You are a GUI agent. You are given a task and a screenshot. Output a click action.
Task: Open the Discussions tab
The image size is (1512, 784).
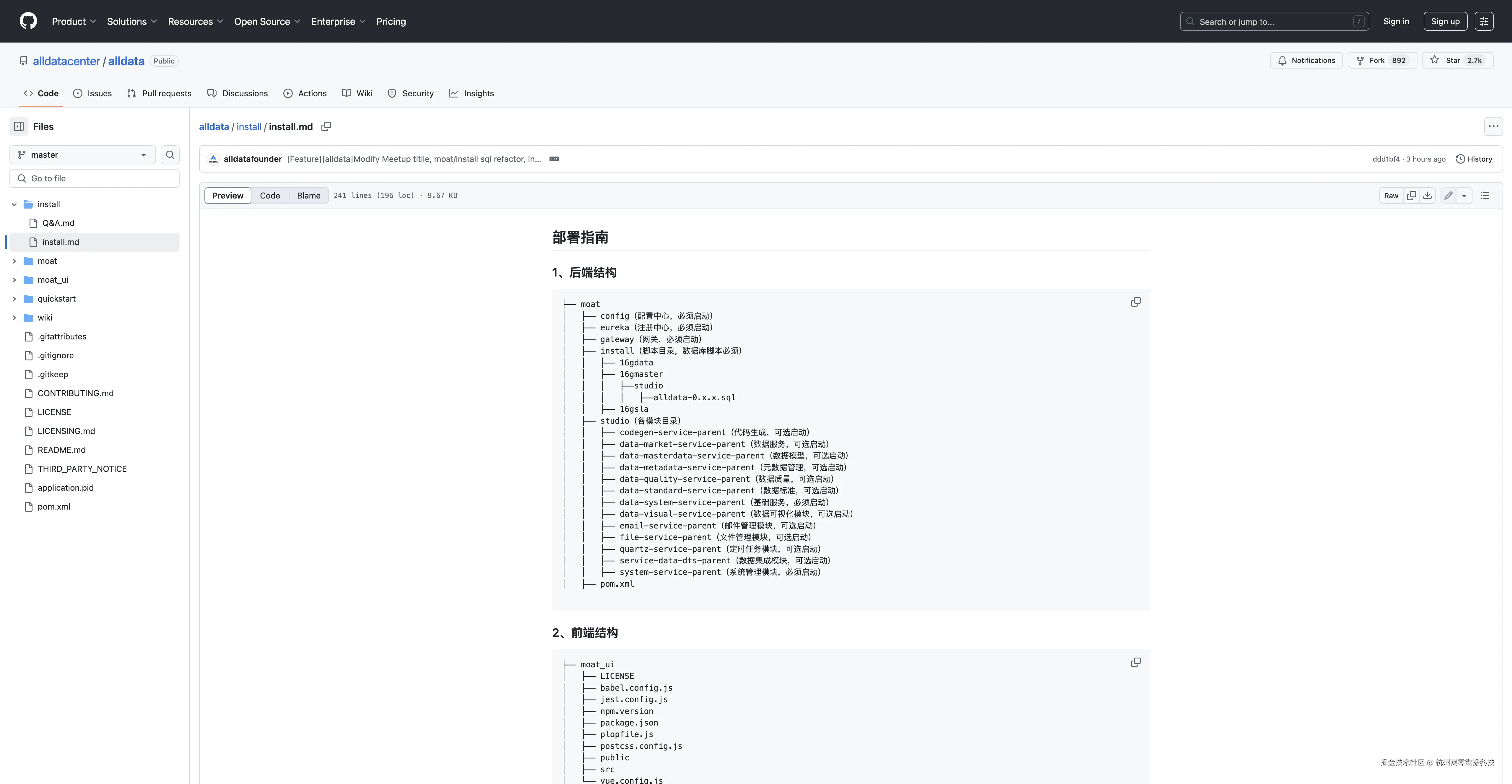(x=238, y=93)
